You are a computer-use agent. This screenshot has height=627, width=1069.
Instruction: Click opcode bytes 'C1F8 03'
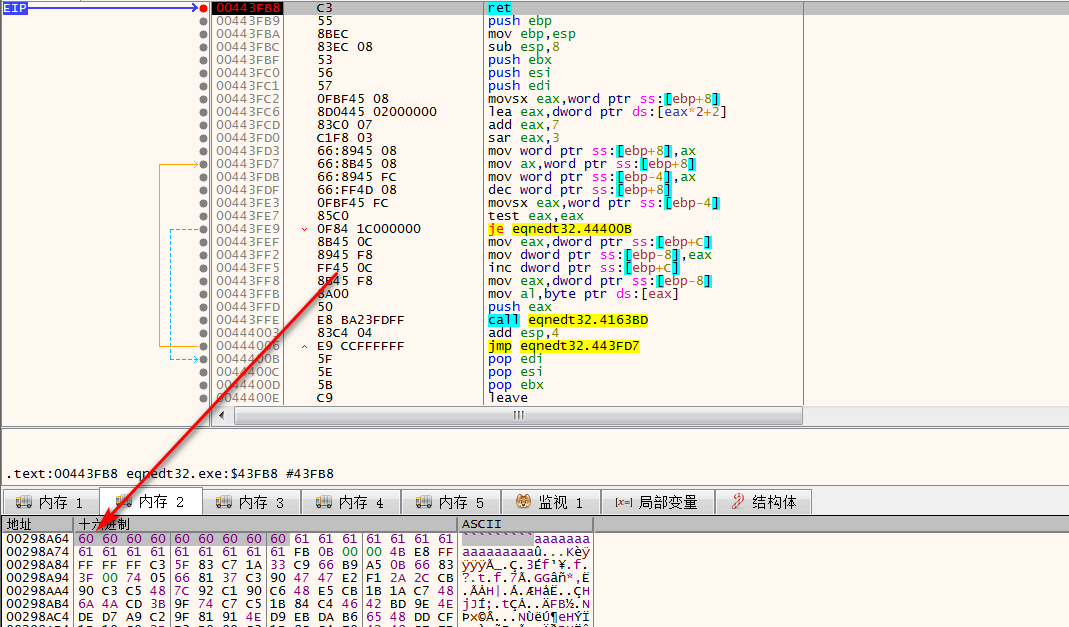click(x=345, y=138)
